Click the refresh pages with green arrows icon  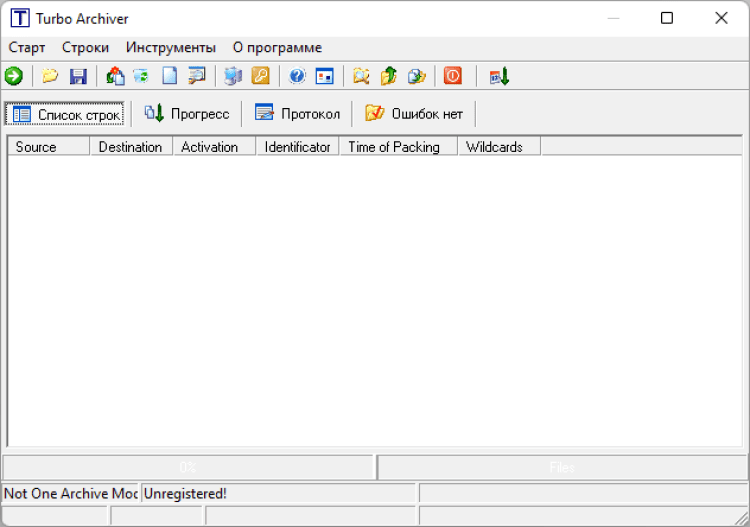pos(142,76)
